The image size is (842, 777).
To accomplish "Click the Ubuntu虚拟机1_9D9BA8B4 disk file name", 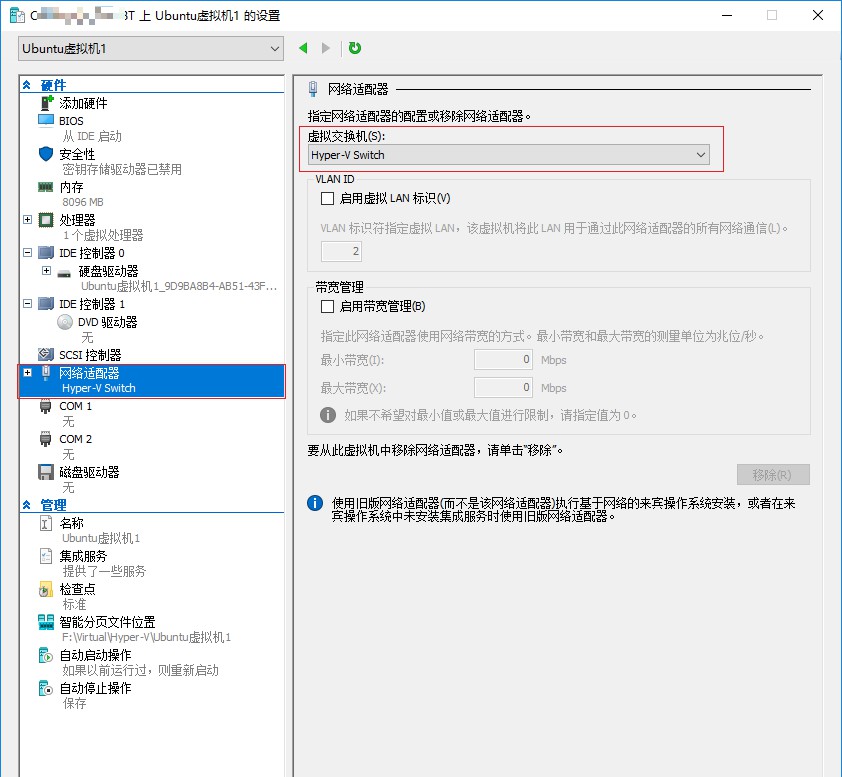I will point(179,286).
